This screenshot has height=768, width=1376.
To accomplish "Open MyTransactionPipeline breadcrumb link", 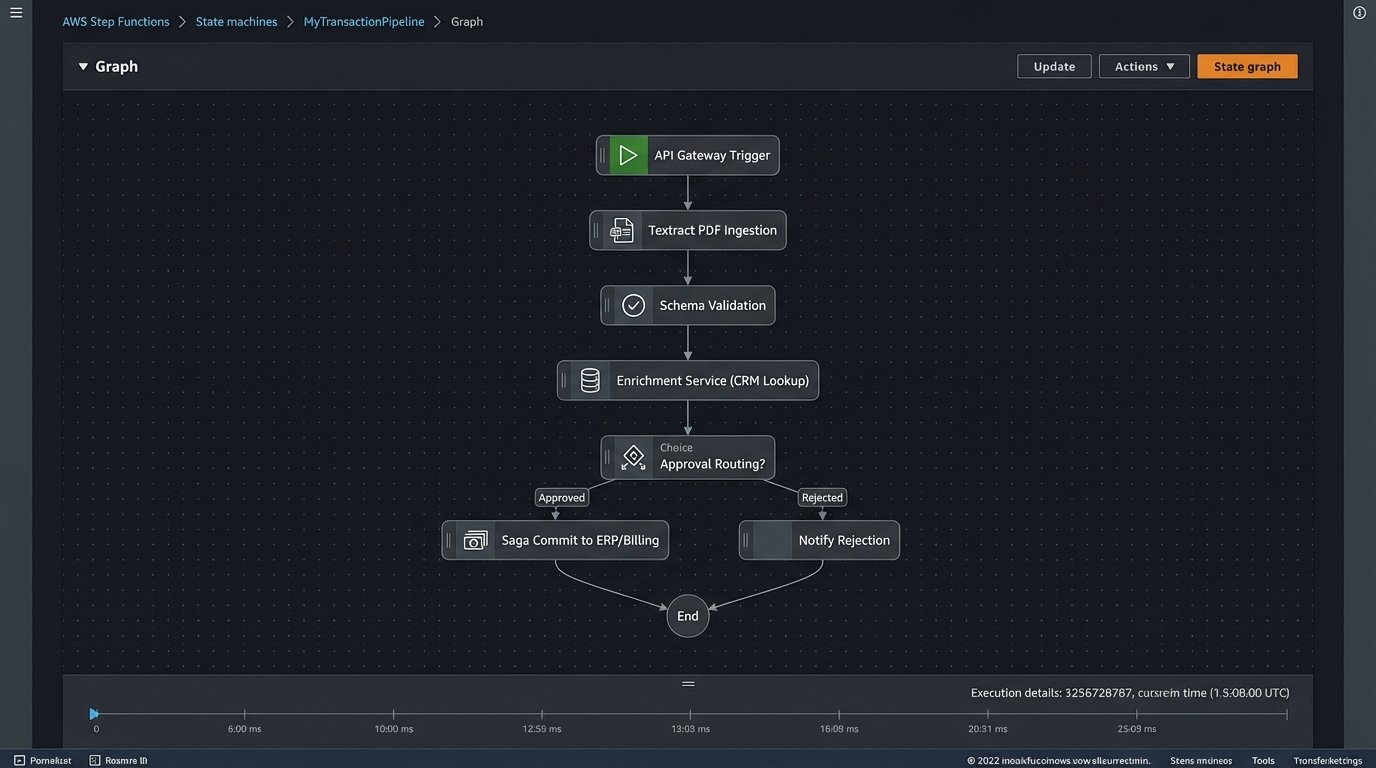I will pos(364,22).
